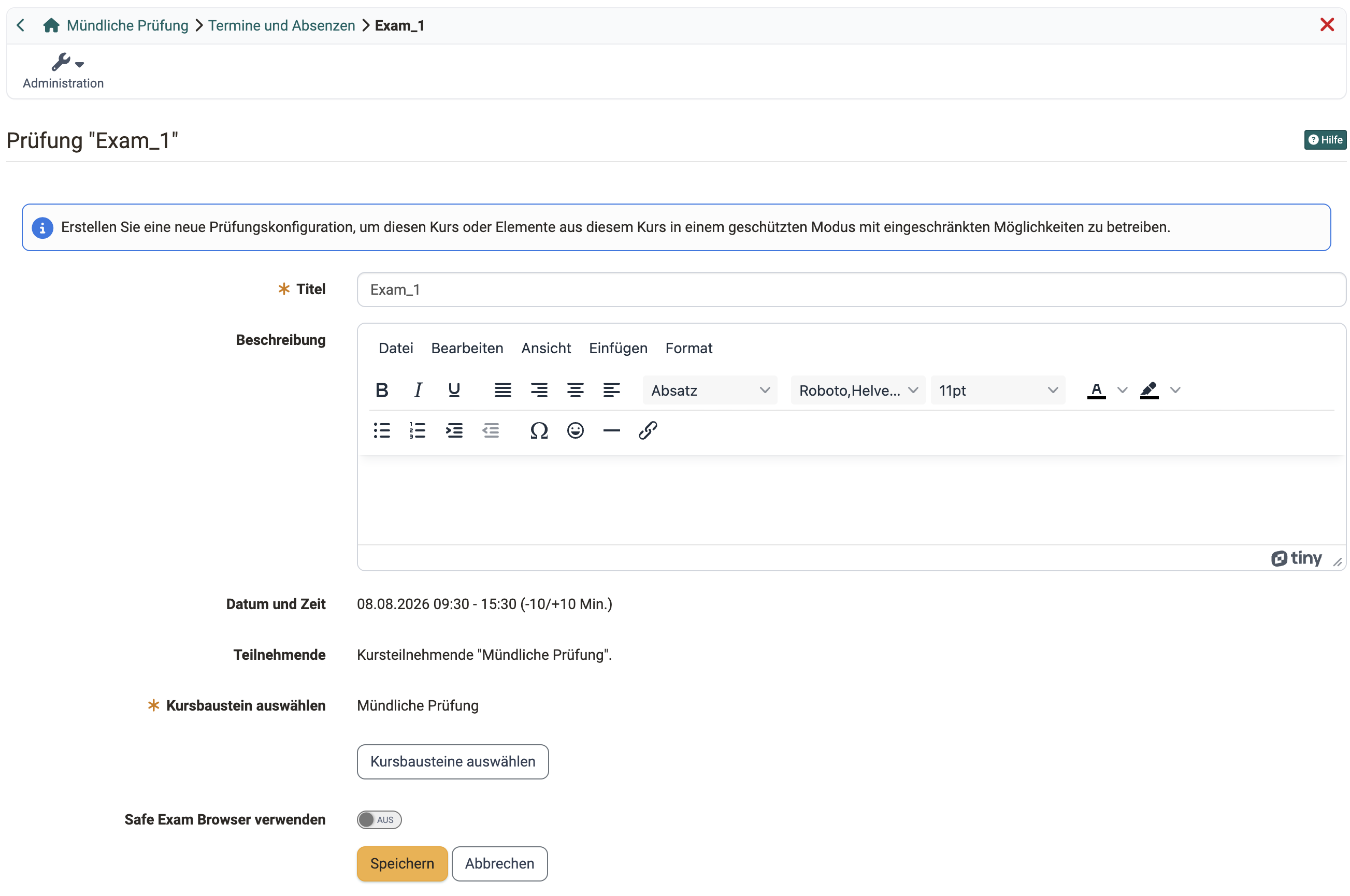The height and width of the screenshot is (896, 1350).
Task: Insert or edit a link
Action: [x=648, y=430]
